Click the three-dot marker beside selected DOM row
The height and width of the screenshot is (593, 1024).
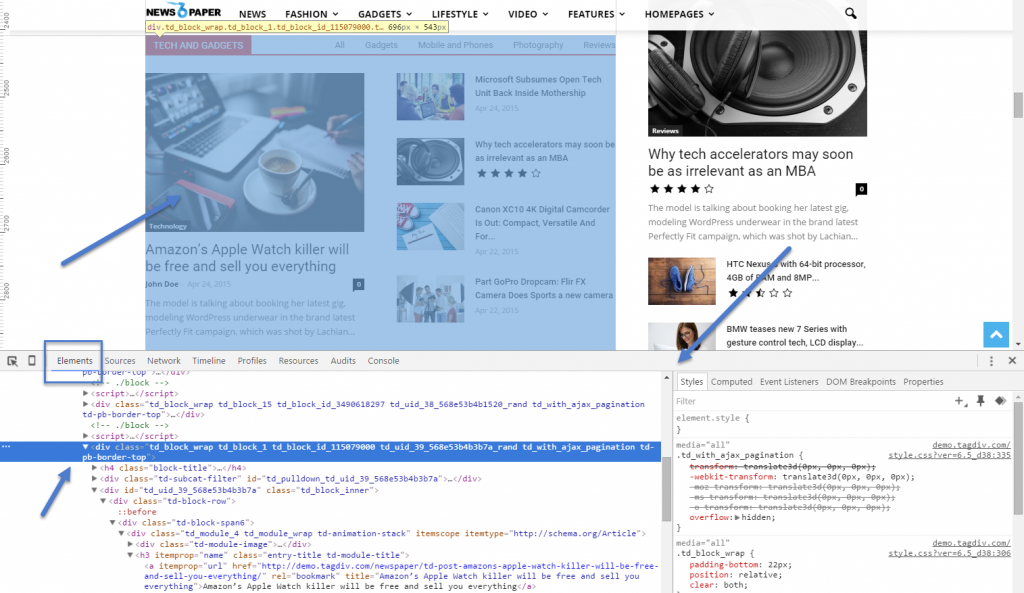[x=6, y=447]
